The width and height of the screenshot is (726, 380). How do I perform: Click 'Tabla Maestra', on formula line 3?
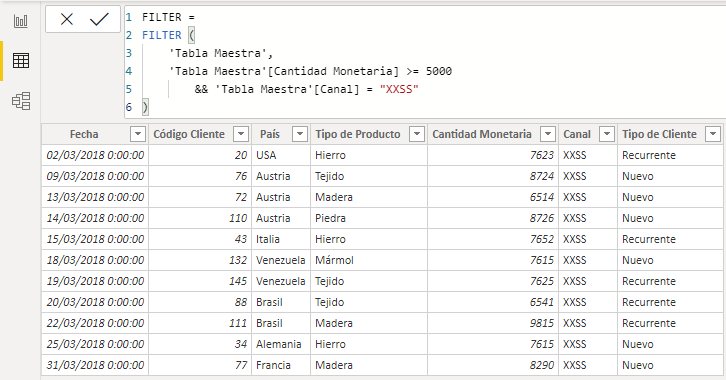click(x=221, y=53)
